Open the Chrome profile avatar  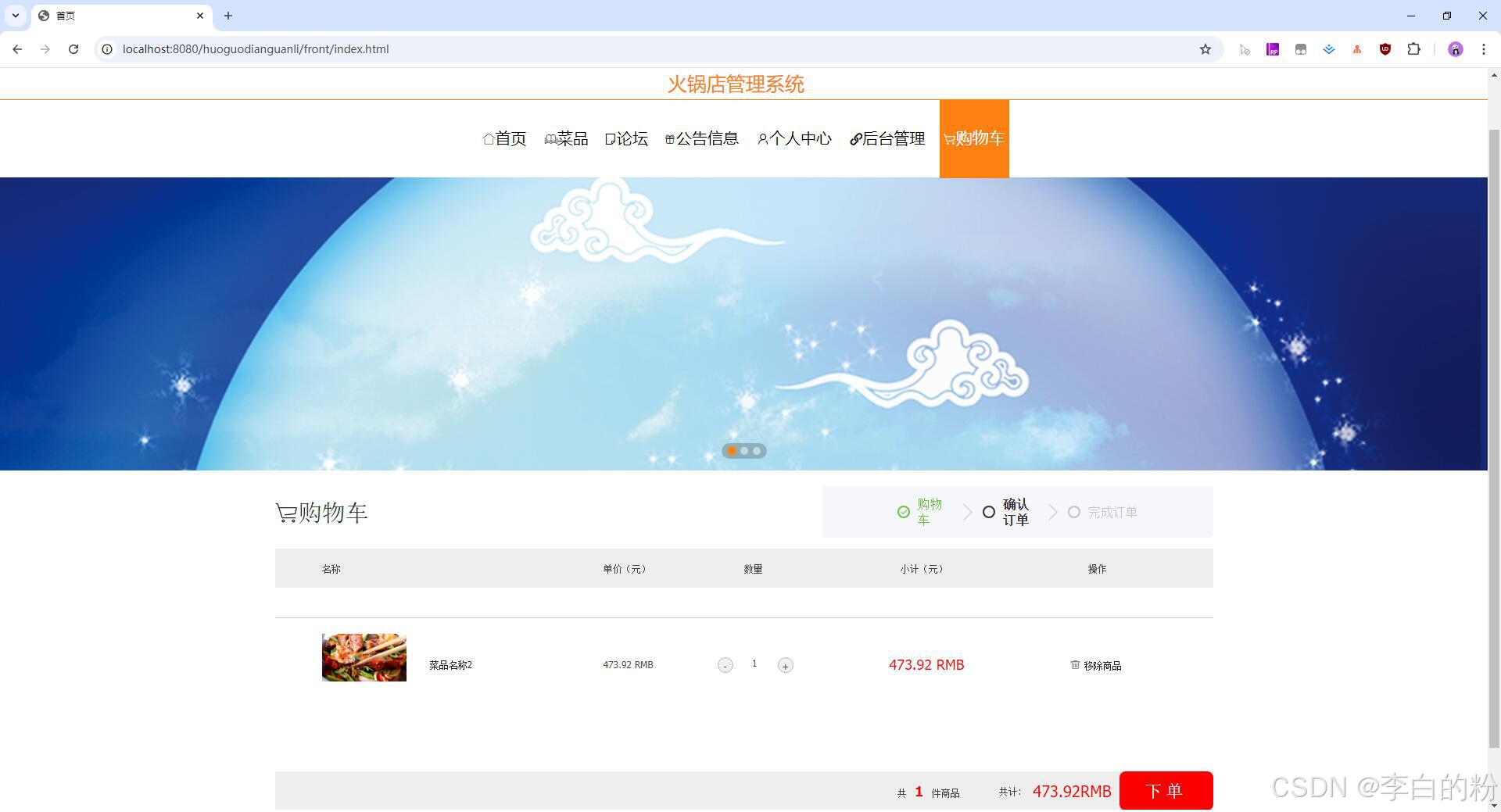point(1456,49)
